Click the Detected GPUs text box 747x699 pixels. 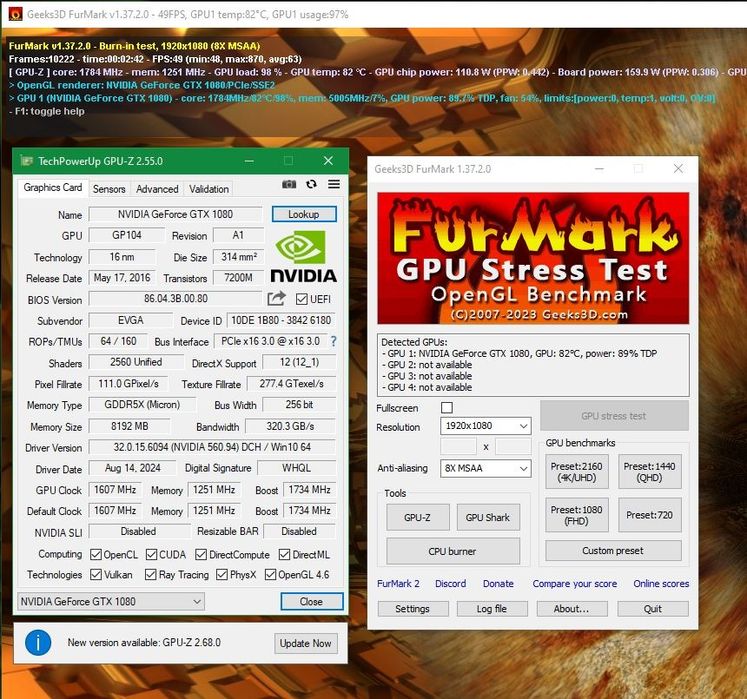pos(533,365)
